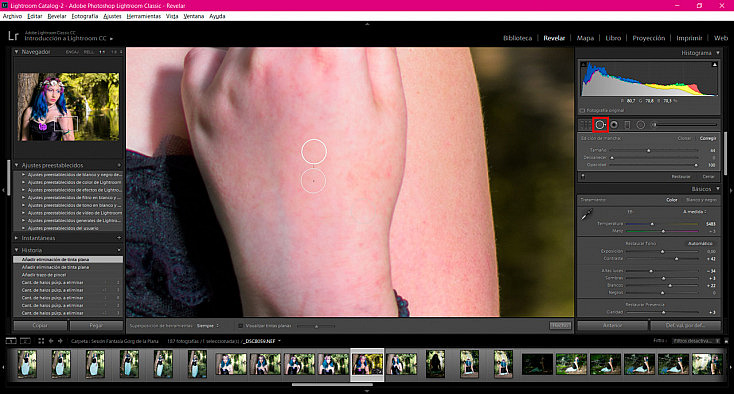734x394 pixels.
Task: Collapse the Historia panel
Action: [x=16, y=250]
